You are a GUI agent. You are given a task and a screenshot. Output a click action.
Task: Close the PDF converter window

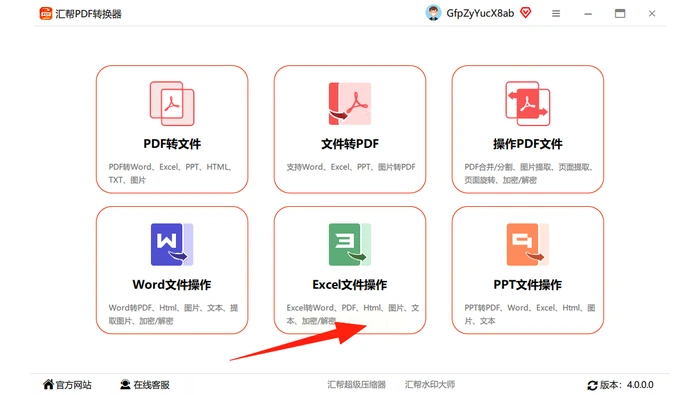pos(652,13)
